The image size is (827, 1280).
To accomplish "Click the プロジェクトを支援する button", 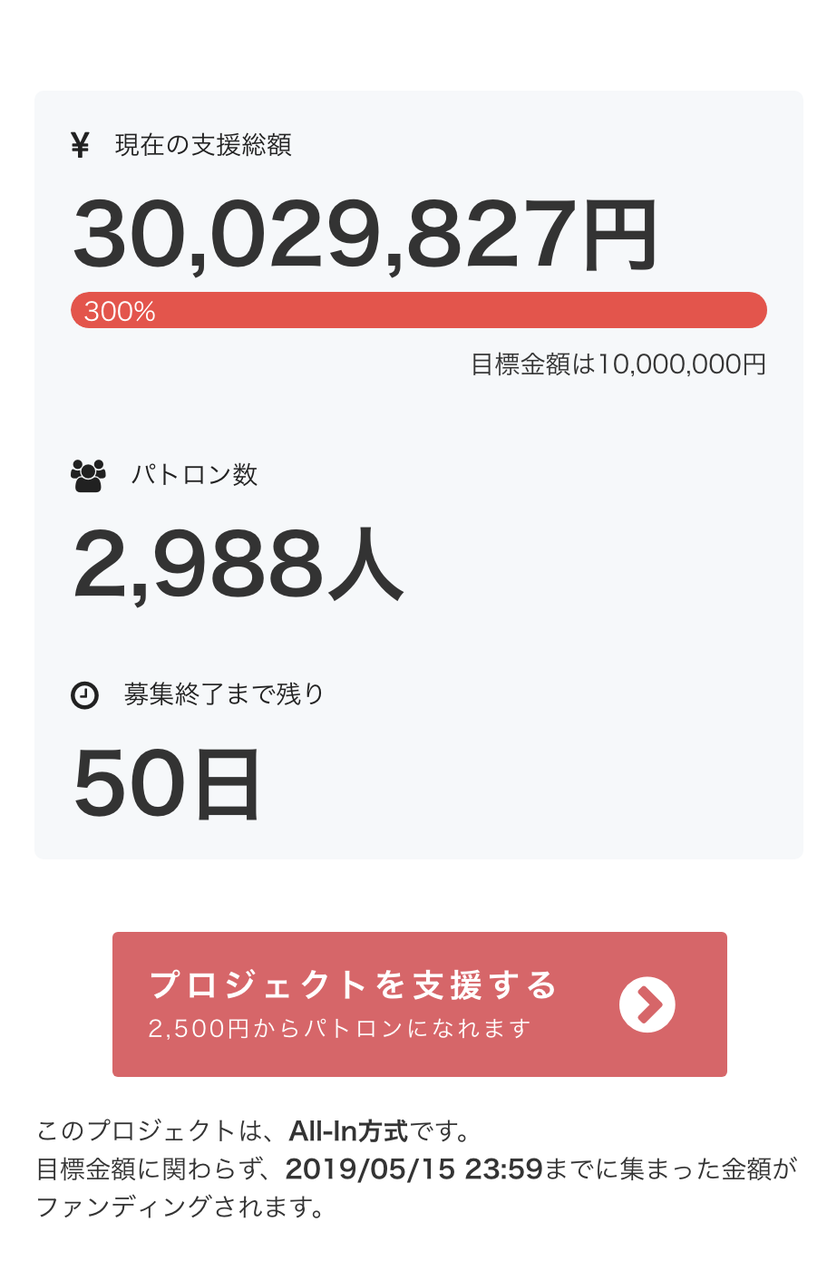I will pyautogui.click(x=419, y=1004).
